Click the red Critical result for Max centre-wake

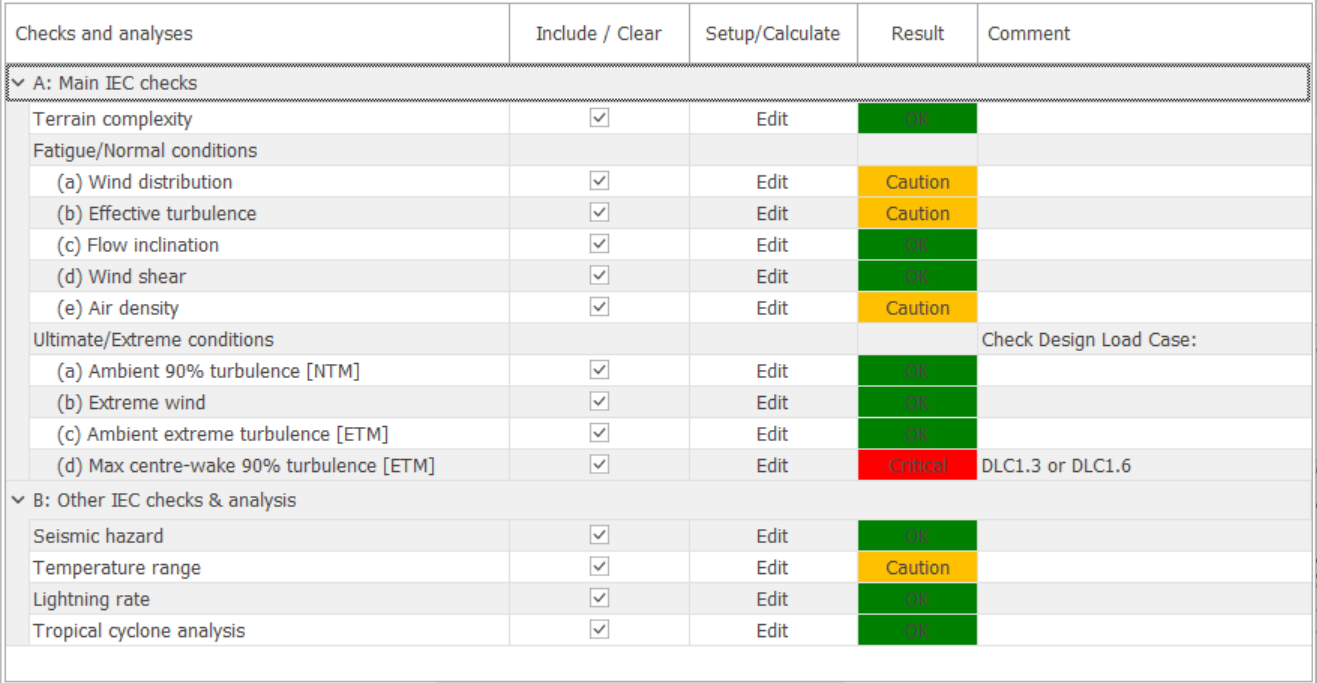point(916,465)
